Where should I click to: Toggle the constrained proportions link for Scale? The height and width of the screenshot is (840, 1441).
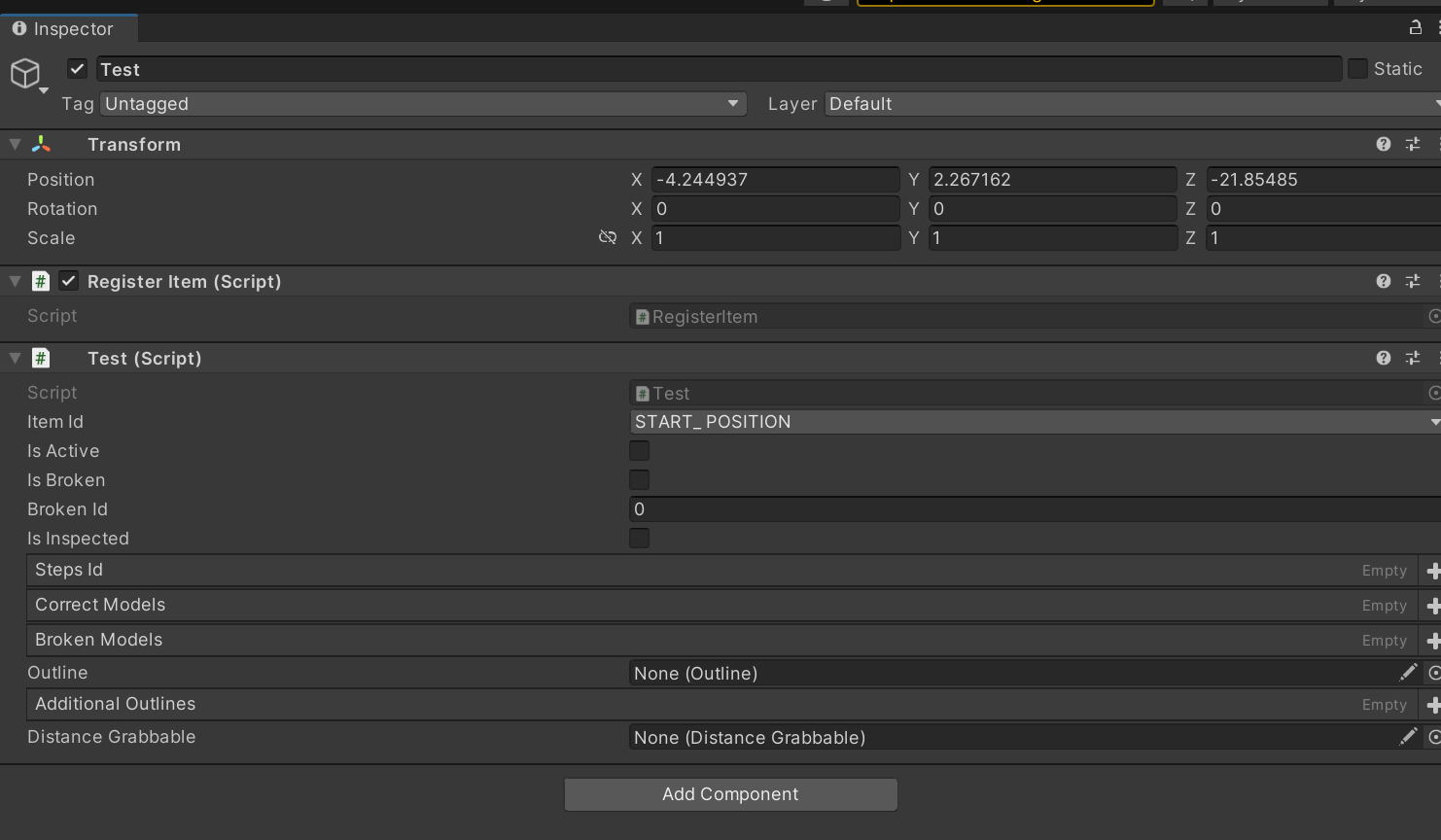[x=608, y=237]
